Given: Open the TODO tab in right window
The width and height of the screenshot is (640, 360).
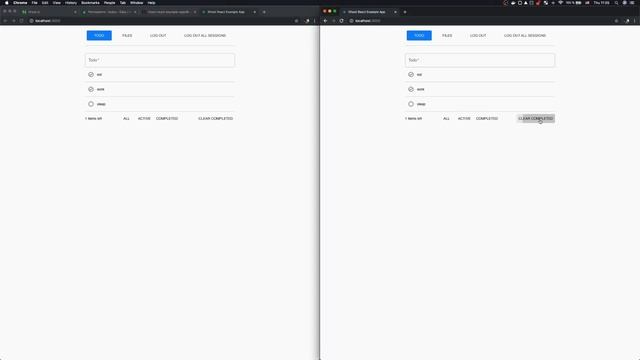Looking at the screenshot, I should coord(419,36).
